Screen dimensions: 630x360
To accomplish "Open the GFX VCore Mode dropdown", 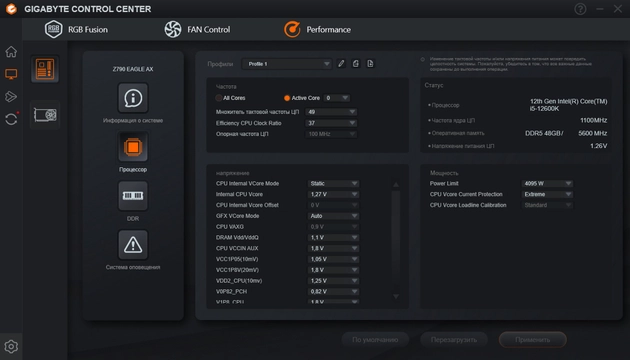I will [333, 216].
